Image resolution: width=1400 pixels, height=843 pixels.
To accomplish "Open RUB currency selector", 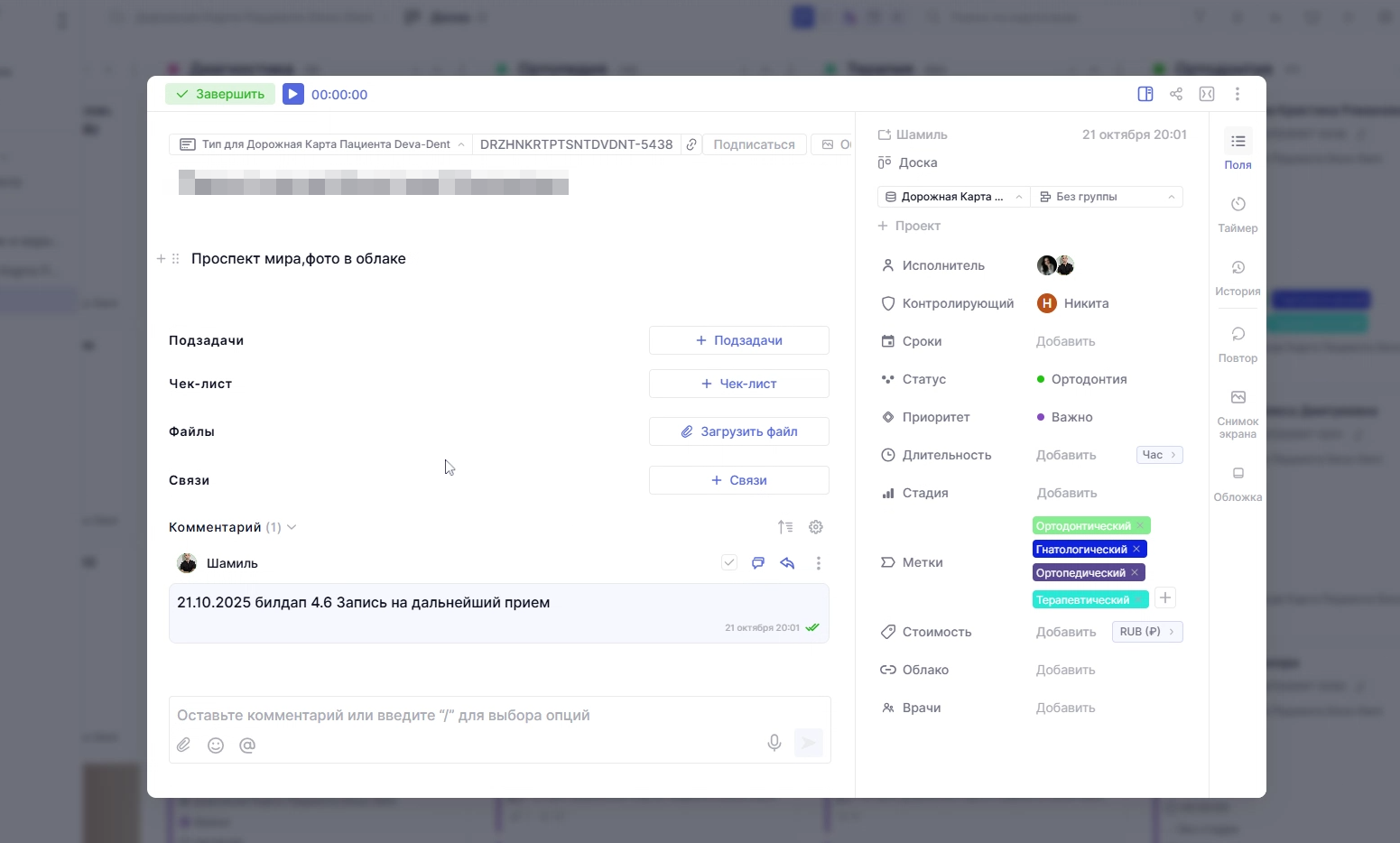I will [x=1146, y=632].
